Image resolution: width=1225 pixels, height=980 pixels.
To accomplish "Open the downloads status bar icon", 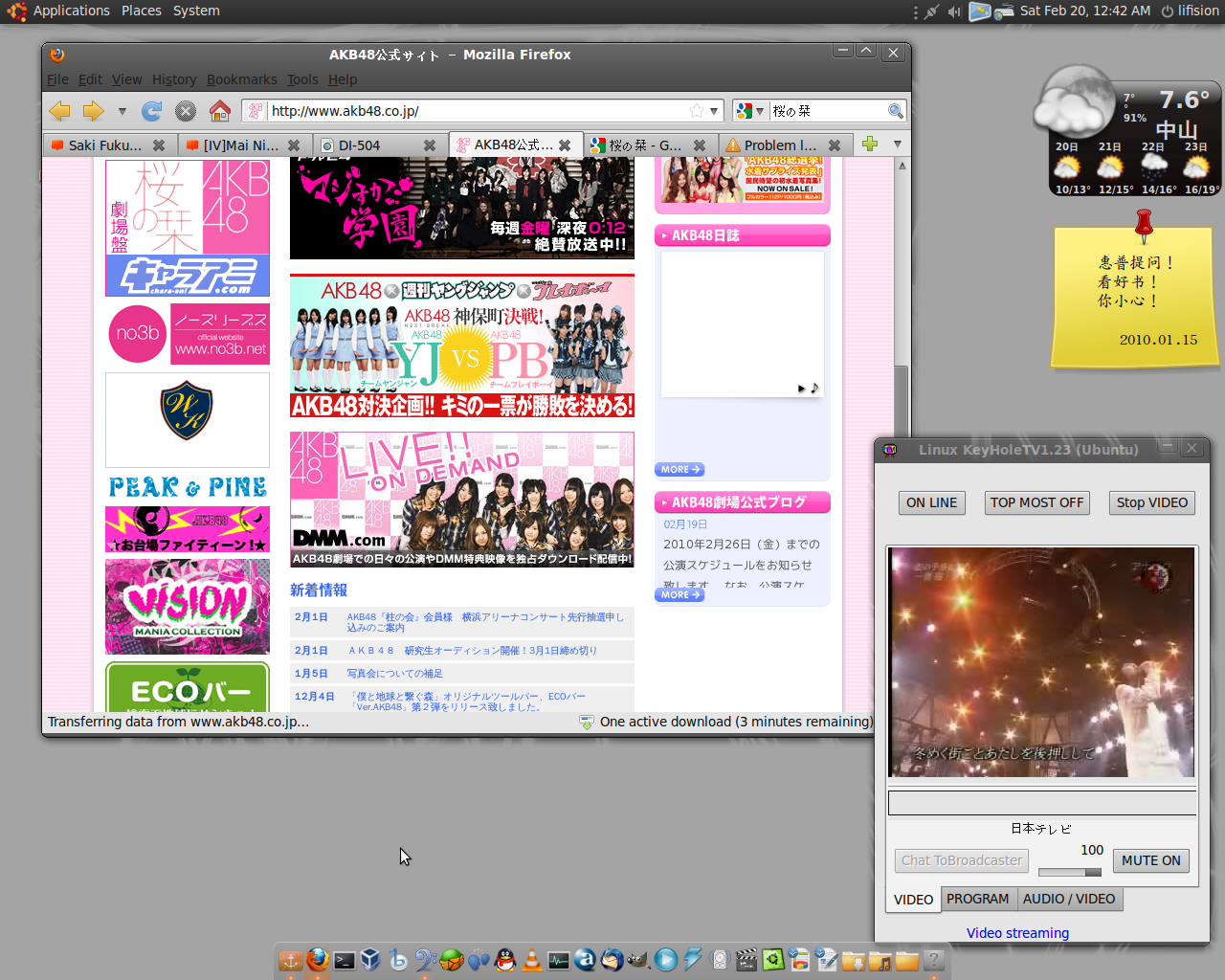I will coord(587,723).
